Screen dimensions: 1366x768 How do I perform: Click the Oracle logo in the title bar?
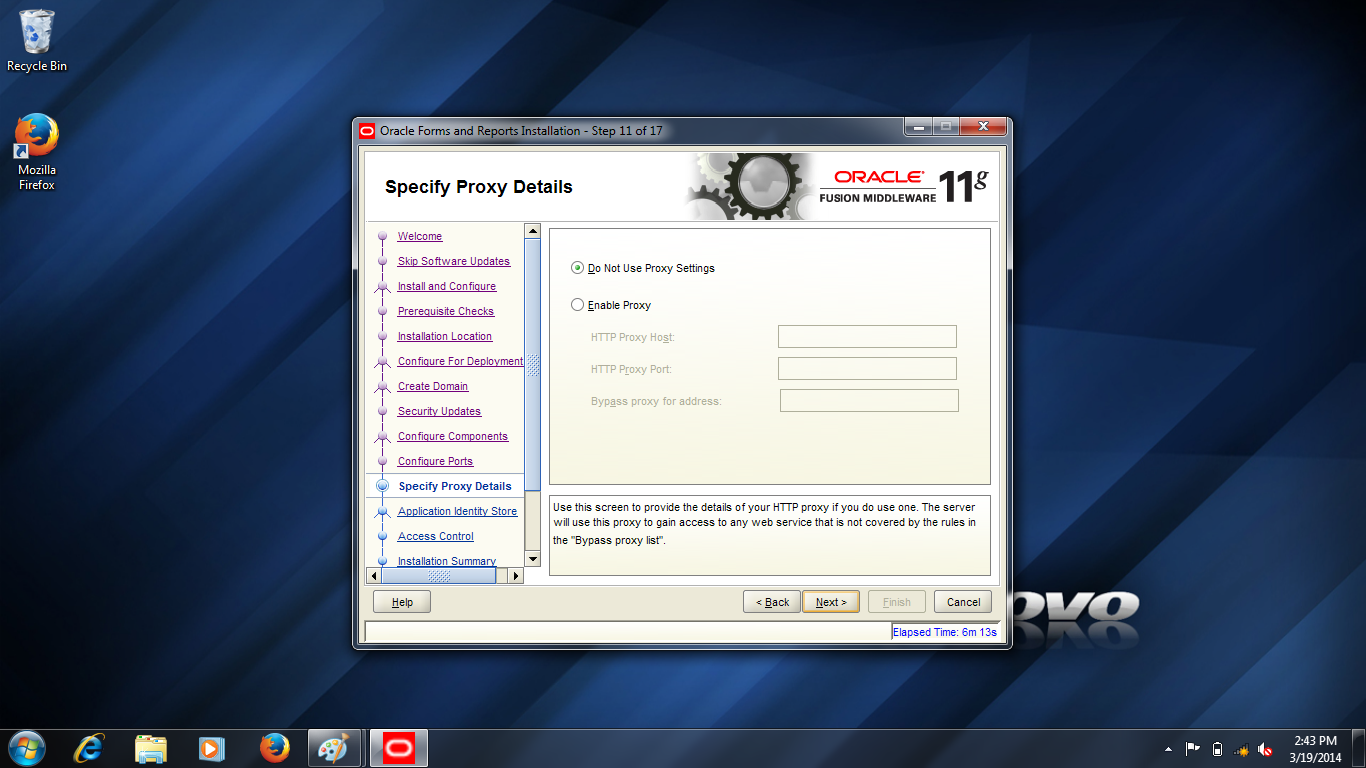[367, 131]
